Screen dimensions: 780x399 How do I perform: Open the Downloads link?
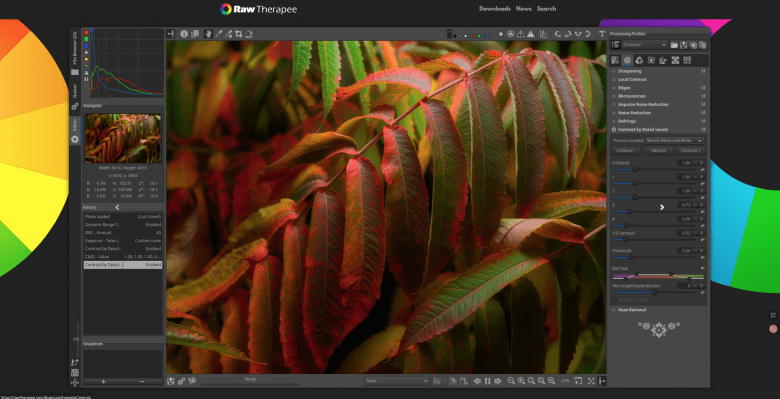(x=494, y=8)
